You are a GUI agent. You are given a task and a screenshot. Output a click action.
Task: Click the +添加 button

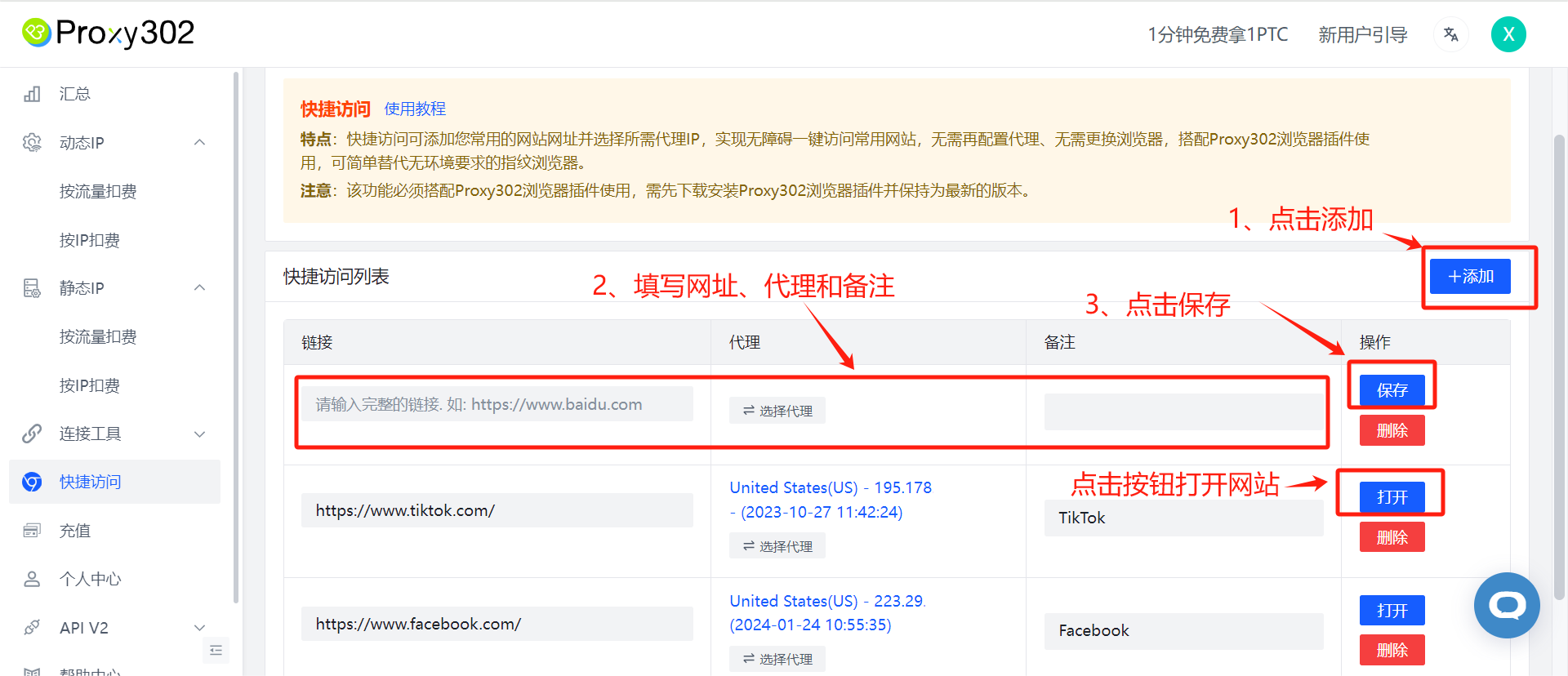pyautogui.click(x=1470, y=276)
